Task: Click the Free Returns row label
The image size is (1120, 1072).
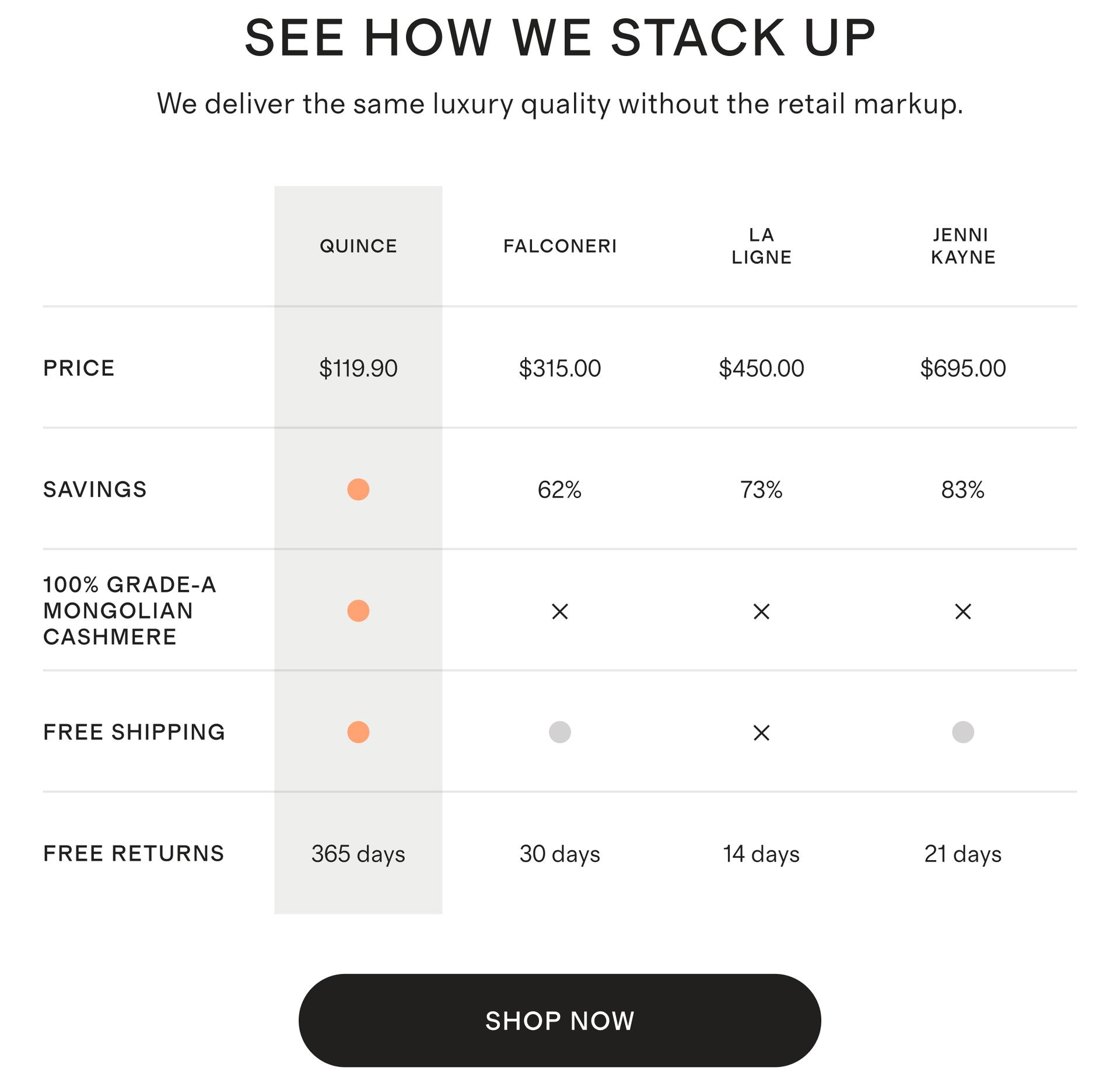Action: (134, 853)
